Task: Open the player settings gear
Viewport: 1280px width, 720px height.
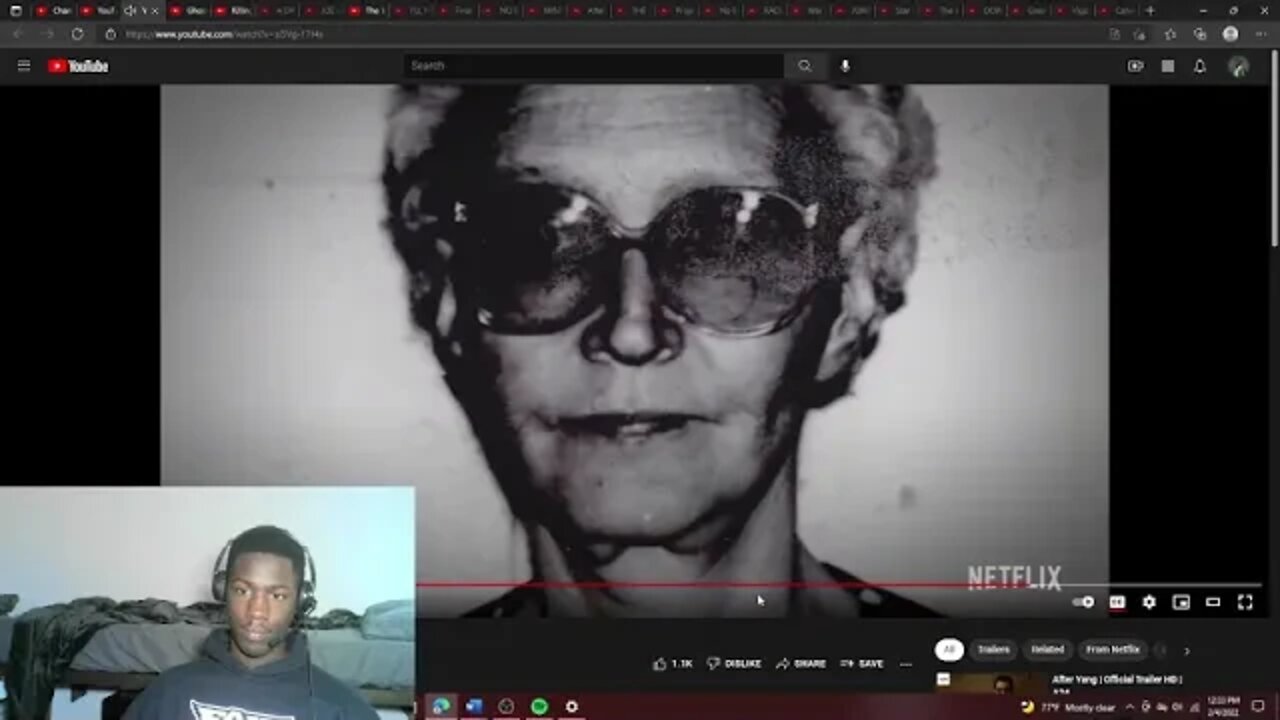Action: [x=1149, y=602]
